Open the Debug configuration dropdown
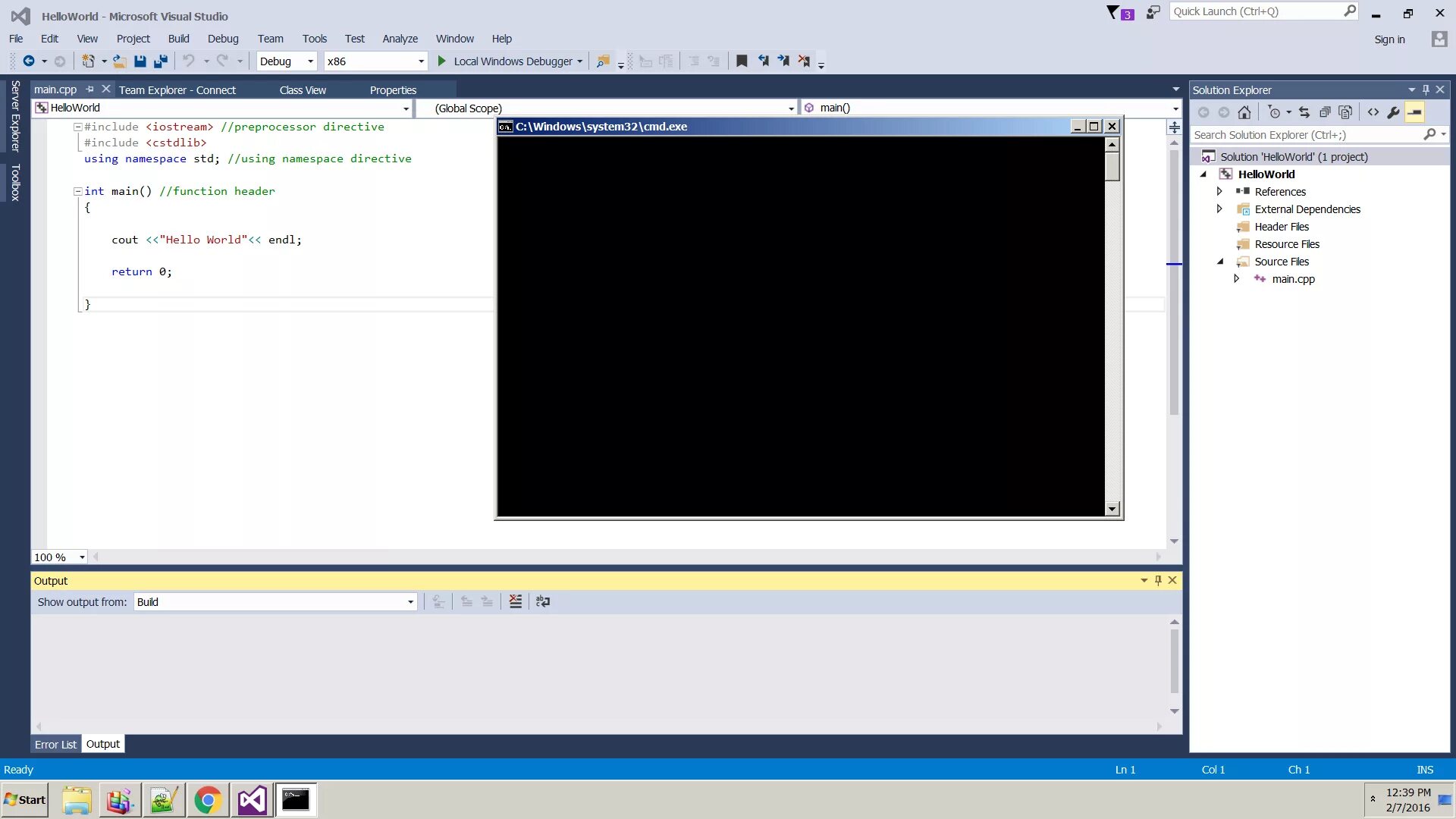The width and height of the screenshot is (1456, 819). pyautogui.click(x=310, y=61)
